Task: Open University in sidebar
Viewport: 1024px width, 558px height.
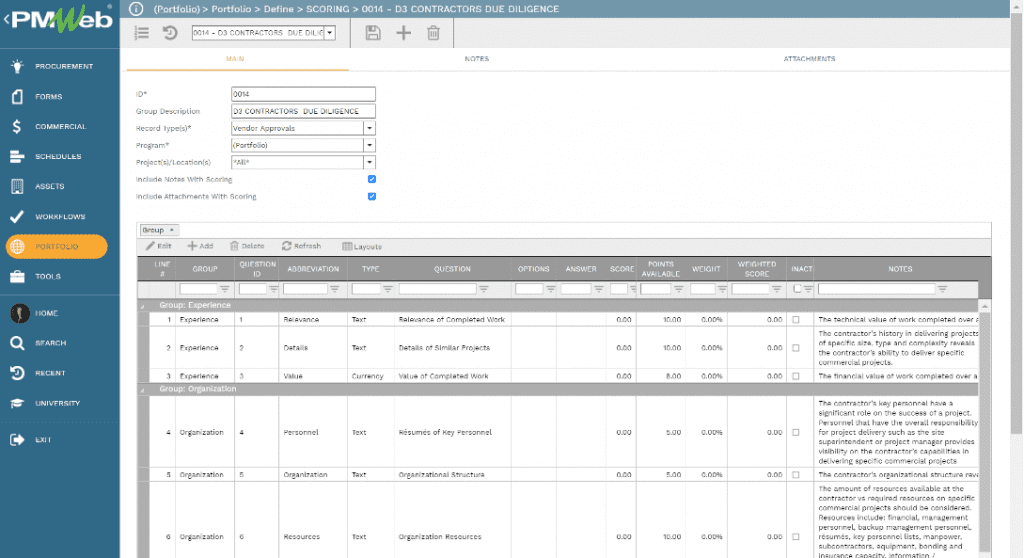Action: [59, 403]
